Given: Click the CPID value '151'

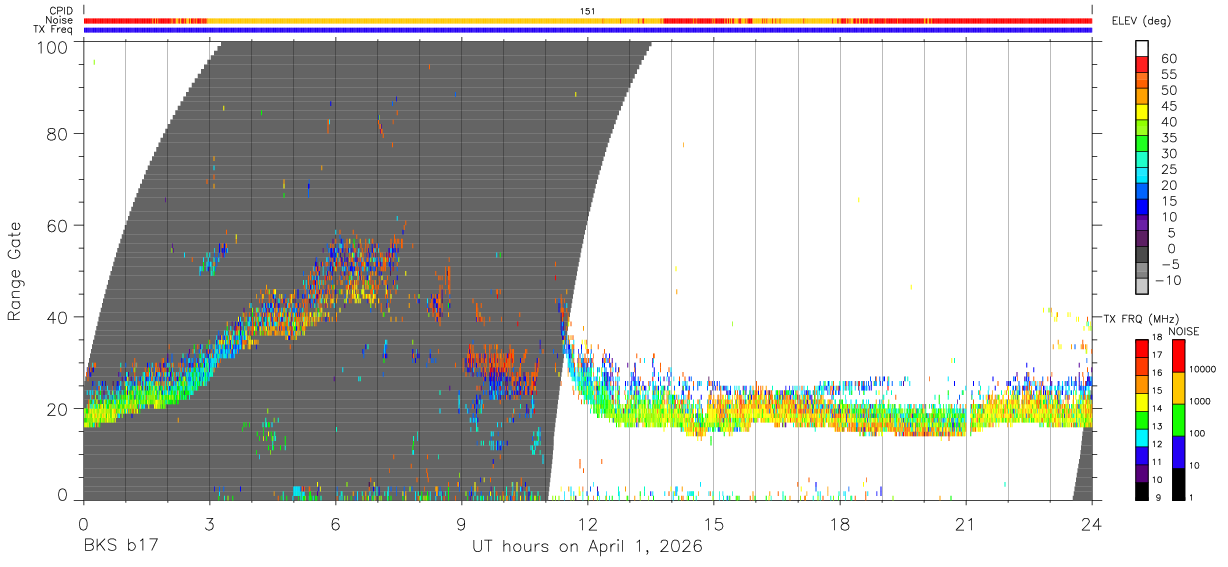Looking at the screenshot, I should 588,11.
